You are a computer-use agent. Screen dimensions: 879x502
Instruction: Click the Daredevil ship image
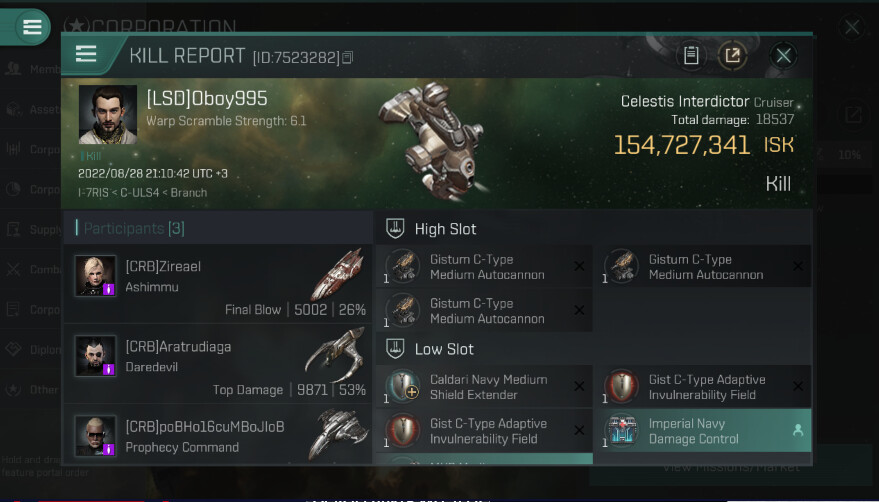point(335,353)
